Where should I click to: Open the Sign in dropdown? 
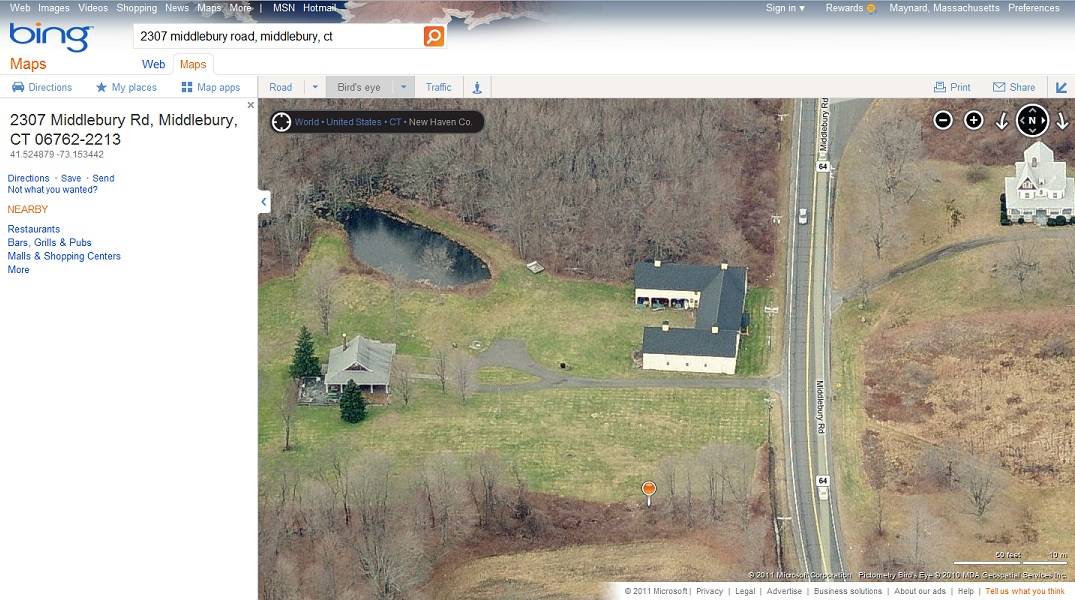pyautogui.click(x=785, y=8)
